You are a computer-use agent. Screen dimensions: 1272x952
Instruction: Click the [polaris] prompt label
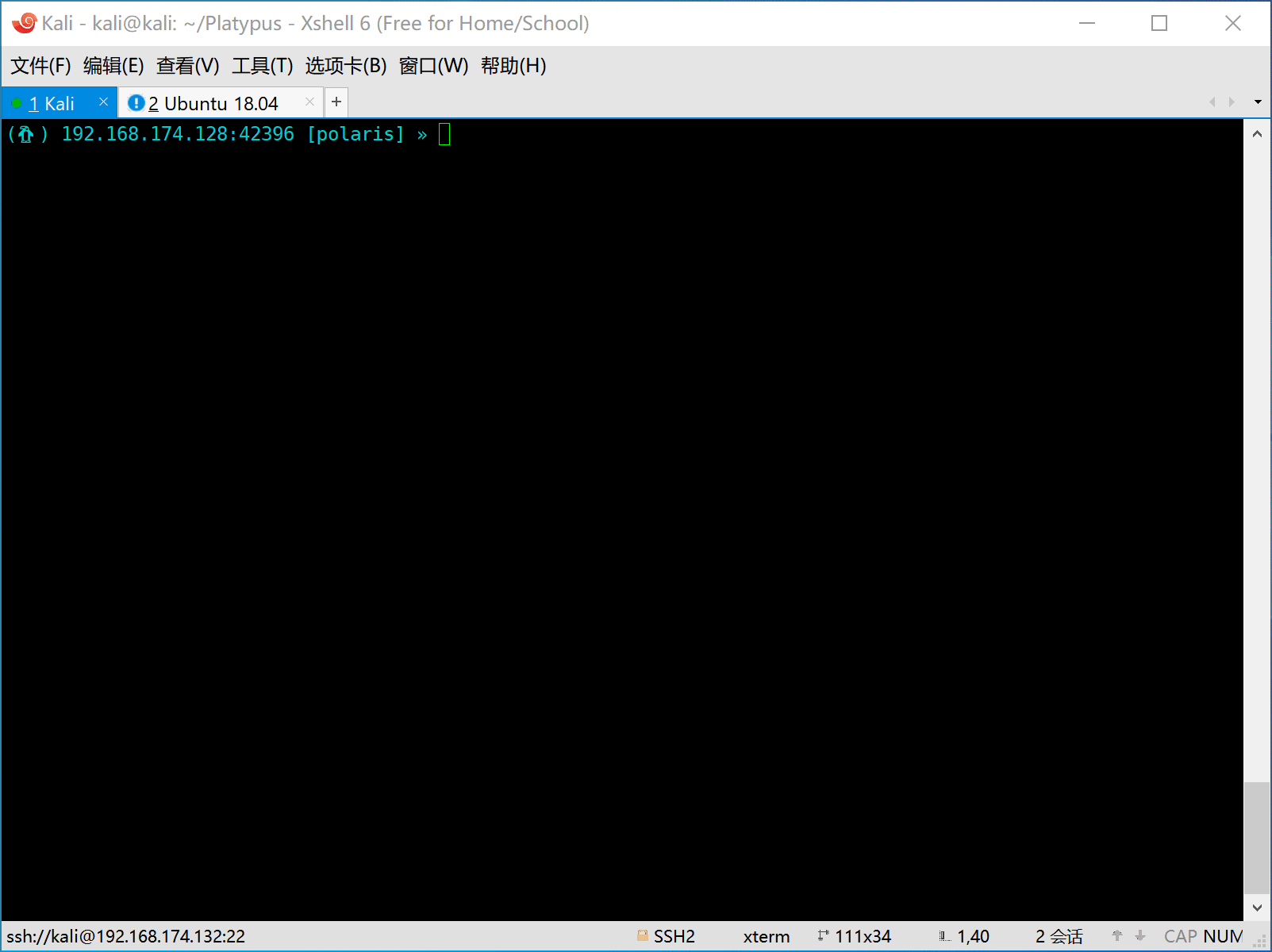click(355, 134)
